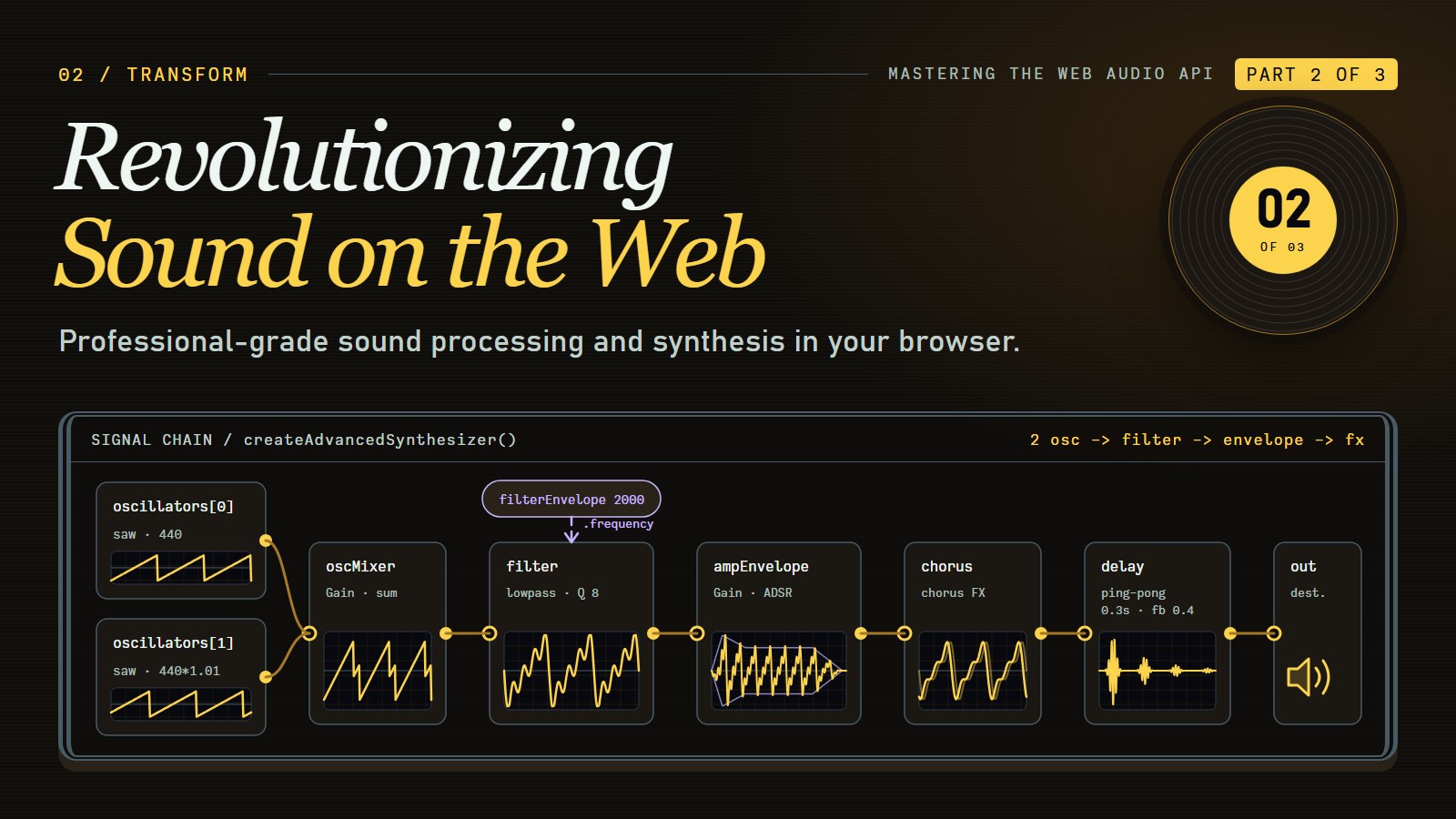1456x819 pixels.
Task: Click the 'Gain · ADSR' label
Action: pyautogui.click(x=753, y=592)
